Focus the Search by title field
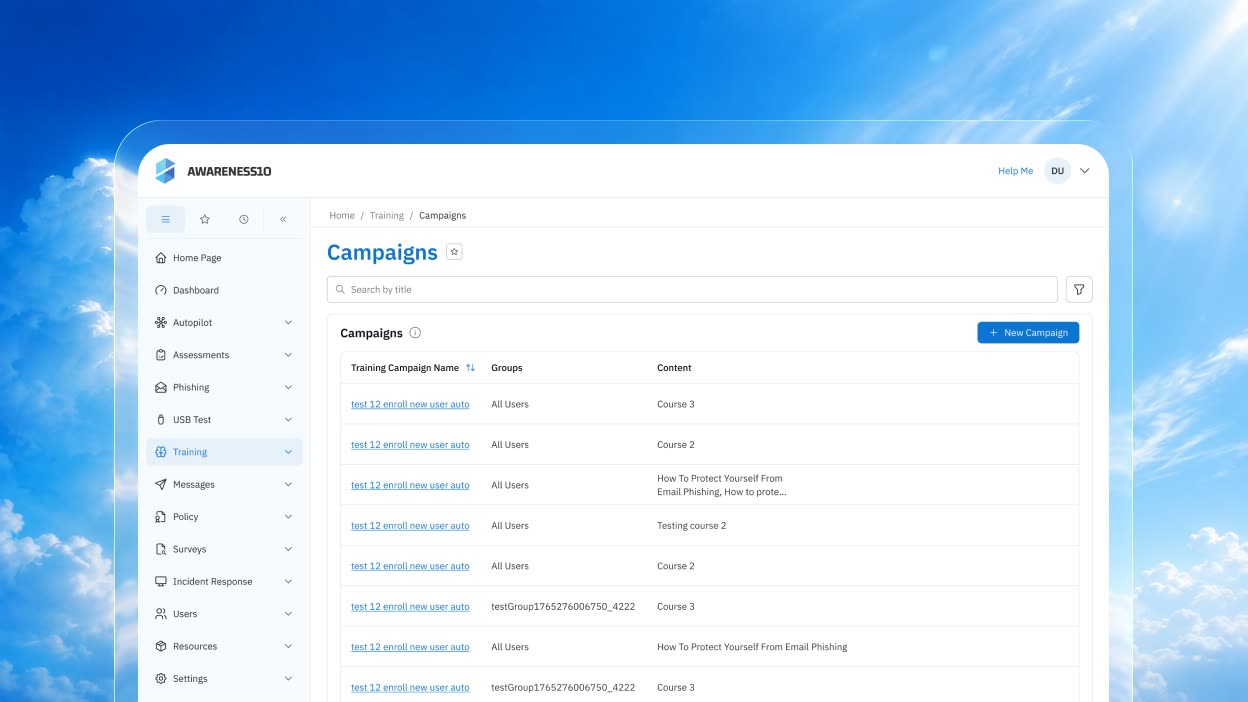1248x702 pixels. pyautogui.click(x=692, y=289)
